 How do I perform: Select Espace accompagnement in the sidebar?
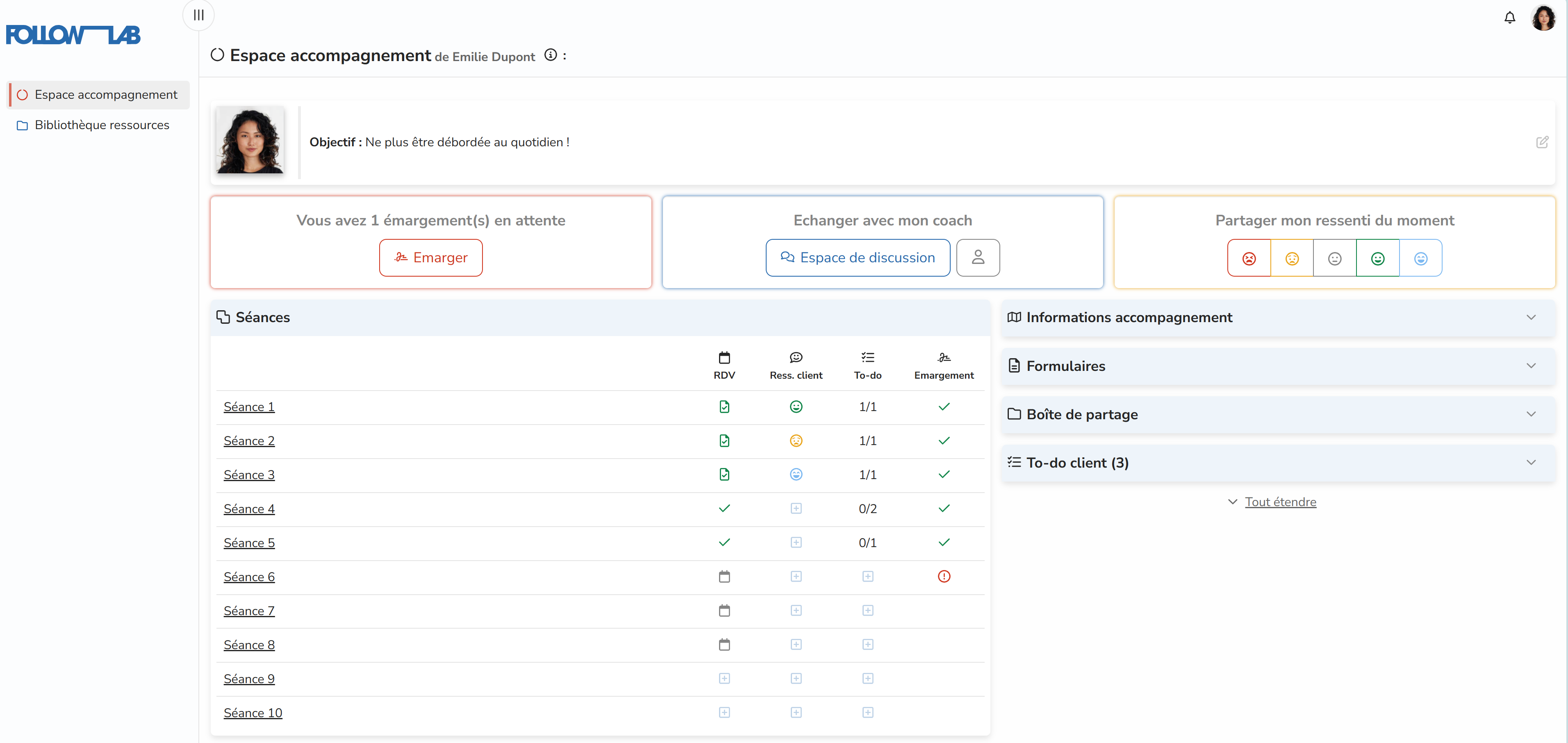(x=105, y=95)
